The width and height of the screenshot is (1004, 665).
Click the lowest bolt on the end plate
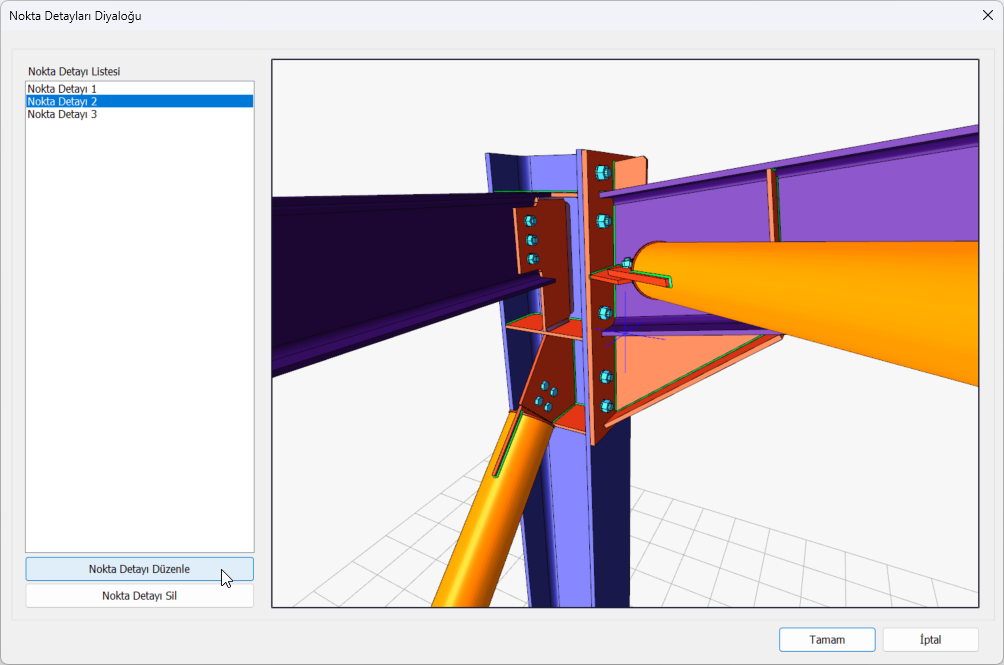tap(605, 405)
